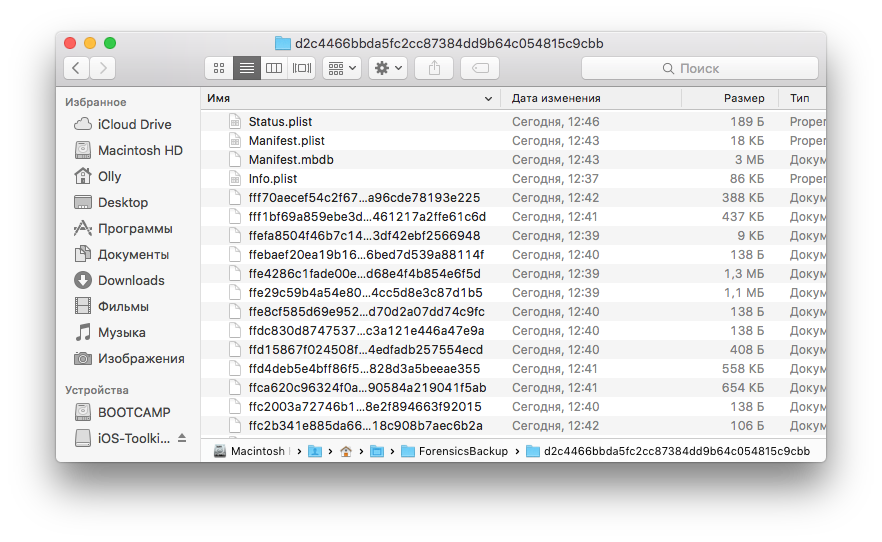Open the gear action menu
Viewport: 882px width, 542px height.
[x=387, y=68]
